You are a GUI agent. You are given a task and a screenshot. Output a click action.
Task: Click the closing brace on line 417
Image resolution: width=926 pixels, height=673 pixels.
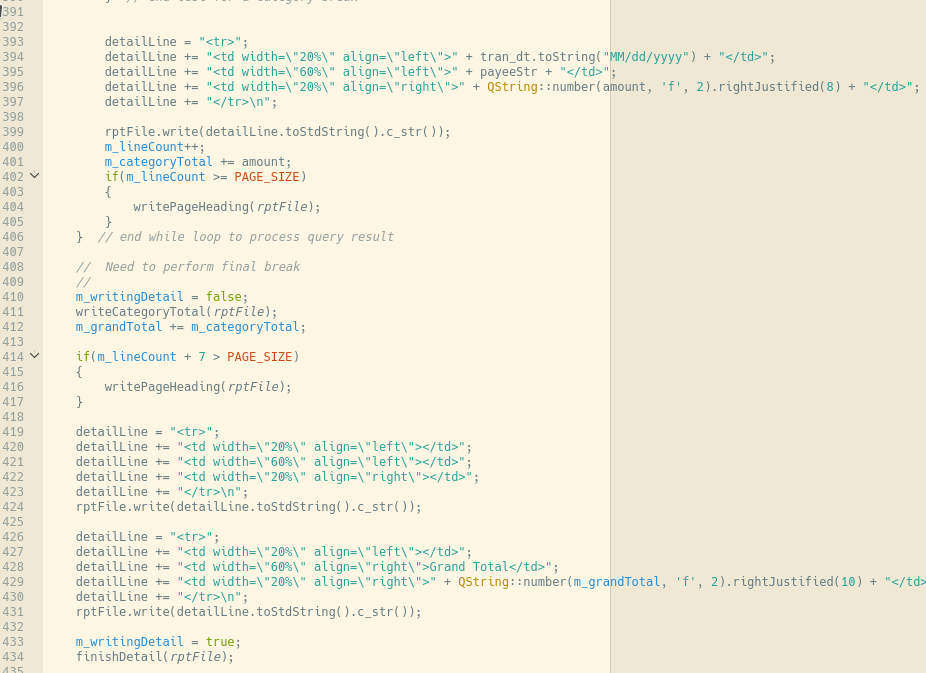click(80, 401)
